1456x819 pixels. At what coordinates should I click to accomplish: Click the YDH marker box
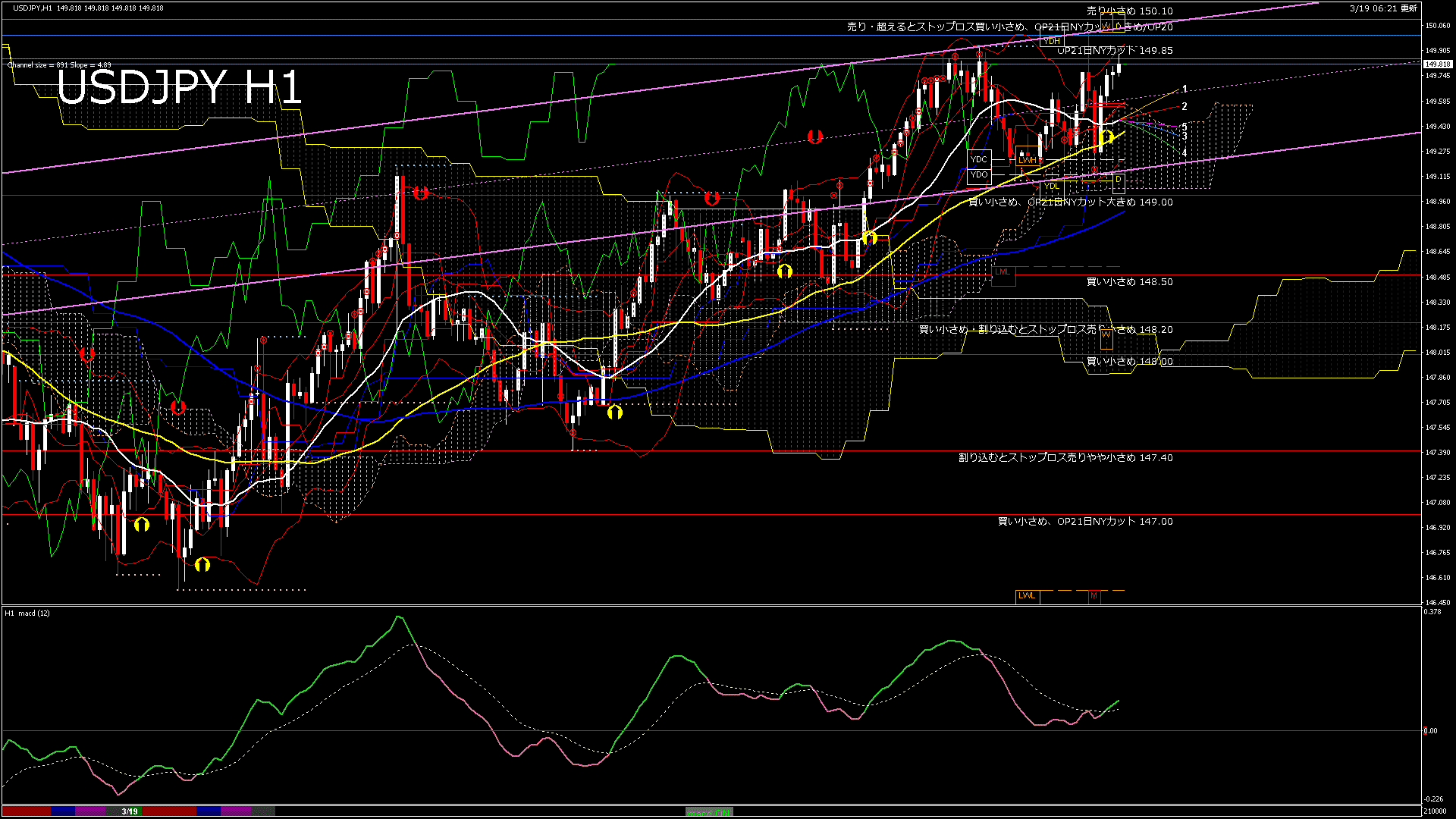click(x=1051, y=41)
